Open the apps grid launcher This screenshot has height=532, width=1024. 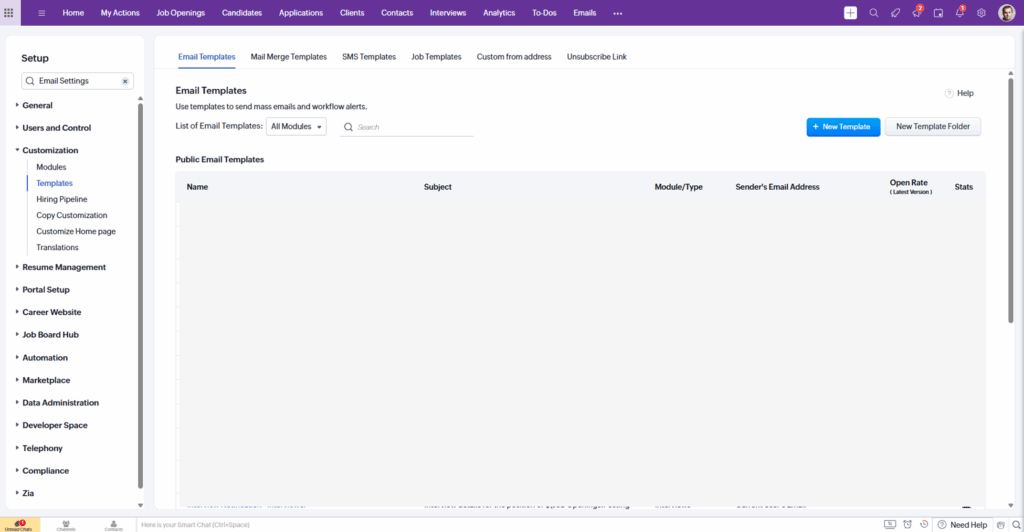9,13
